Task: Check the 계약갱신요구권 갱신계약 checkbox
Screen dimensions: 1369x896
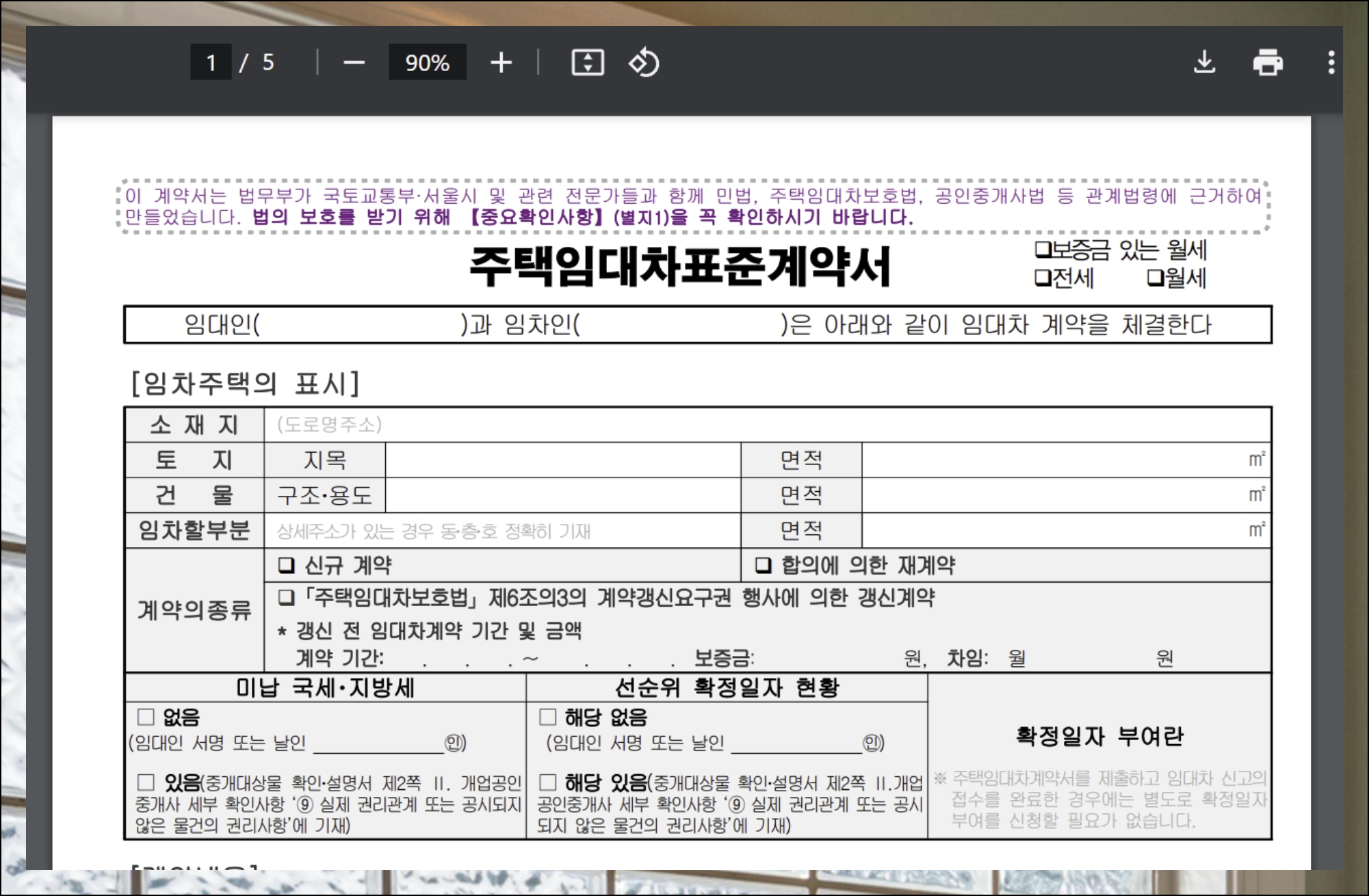Action: pyautogui.click(x=286, y=598)
